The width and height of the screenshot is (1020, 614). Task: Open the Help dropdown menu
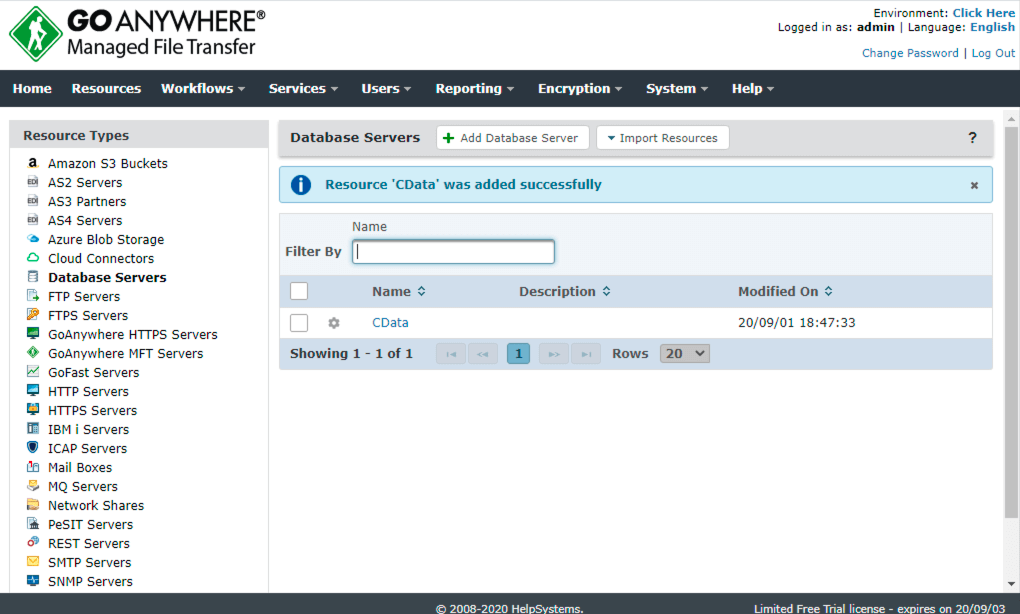tap(753, 88)
